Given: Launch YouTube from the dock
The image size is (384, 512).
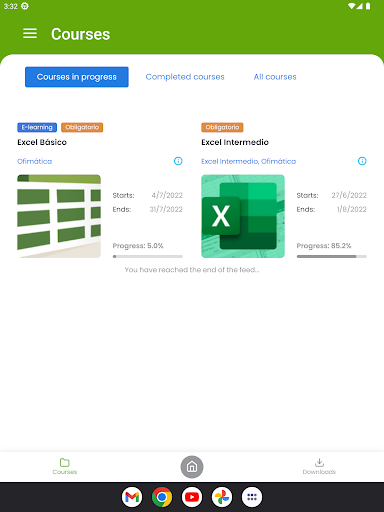Looking at the screenshot, I should pyautogui.click(x=192, y=497).
